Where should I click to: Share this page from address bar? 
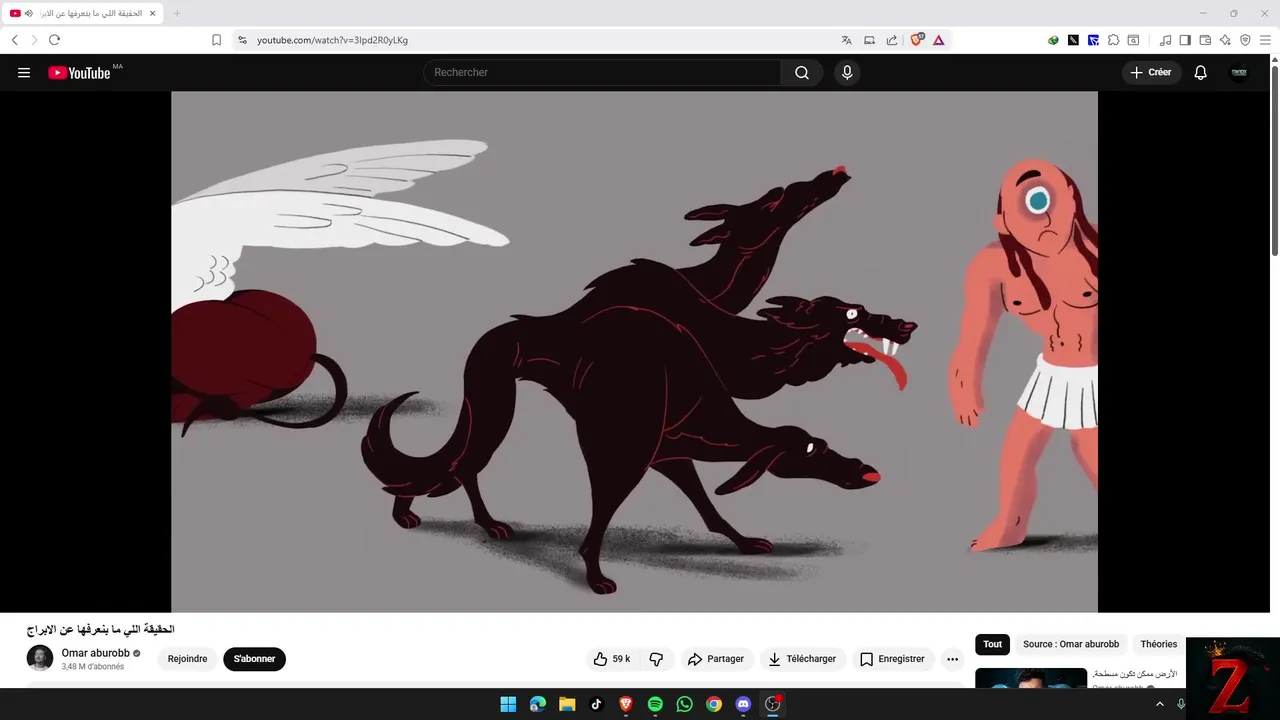891,40
